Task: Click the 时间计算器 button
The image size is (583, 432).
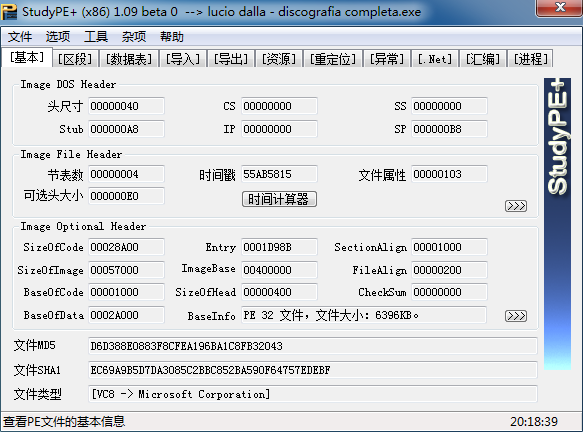Action: (279, 199)
